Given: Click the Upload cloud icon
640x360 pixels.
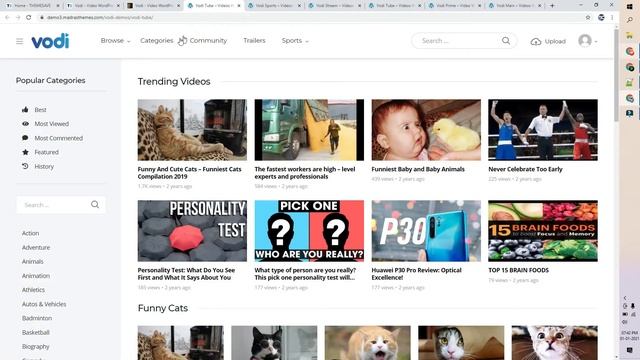Looking at the screenshot, I should [x=536, y=42].
